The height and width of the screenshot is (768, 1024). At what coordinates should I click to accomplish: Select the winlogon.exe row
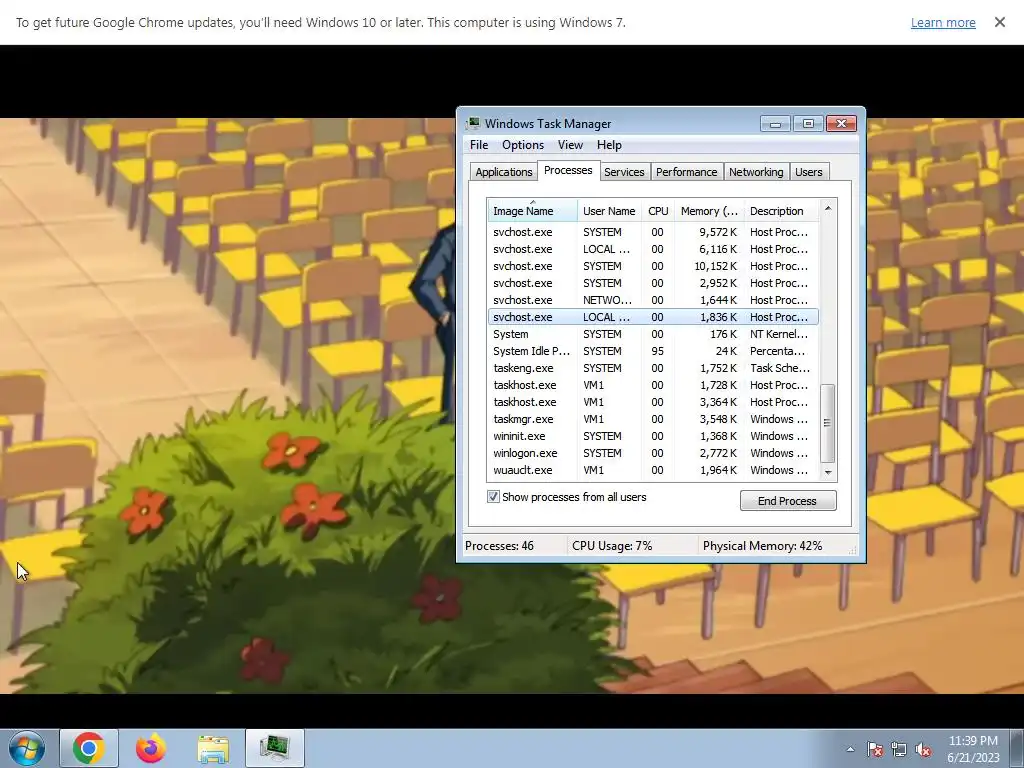[653, 453]
